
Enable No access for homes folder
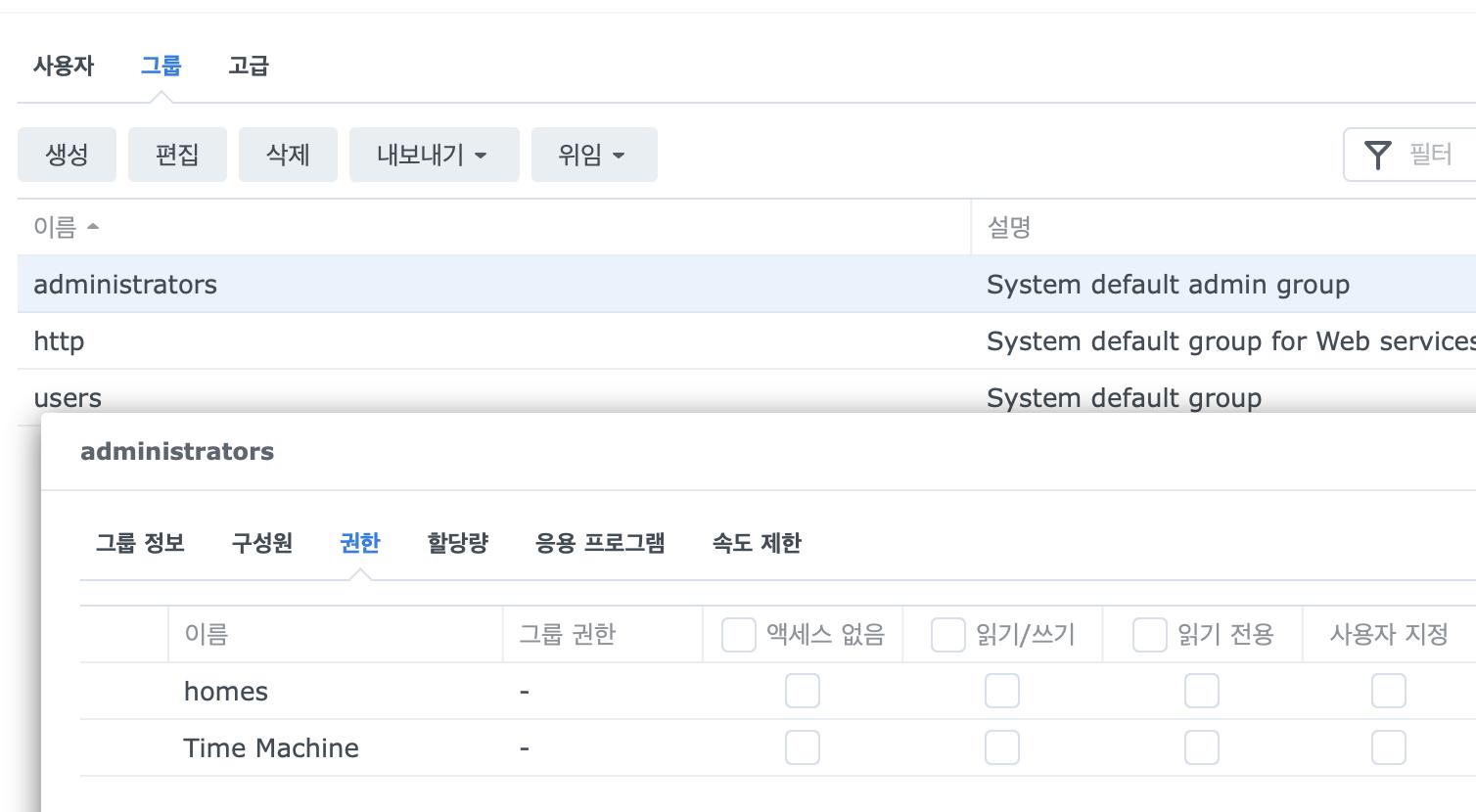click(x=802, y=692)
